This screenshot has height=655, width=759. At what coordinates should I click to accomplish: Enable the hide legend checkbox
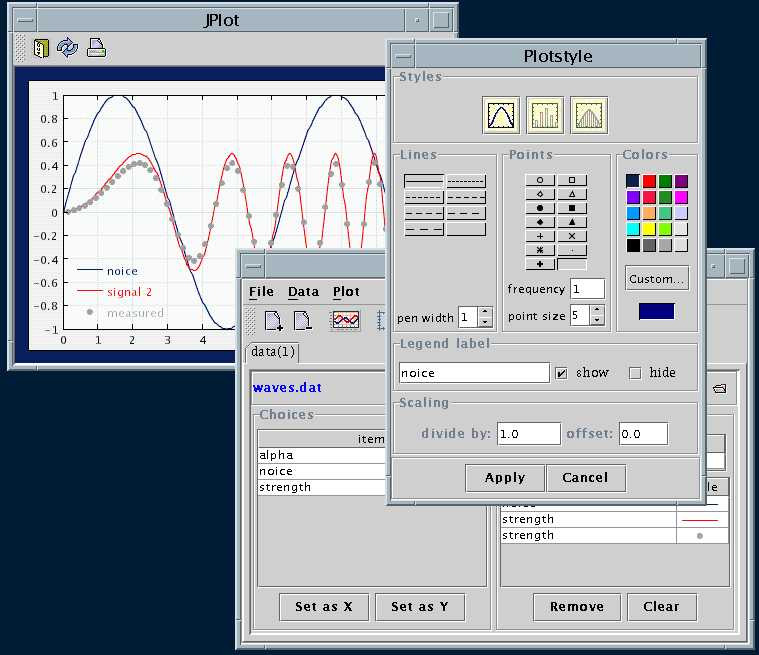[x=635, y=373]
